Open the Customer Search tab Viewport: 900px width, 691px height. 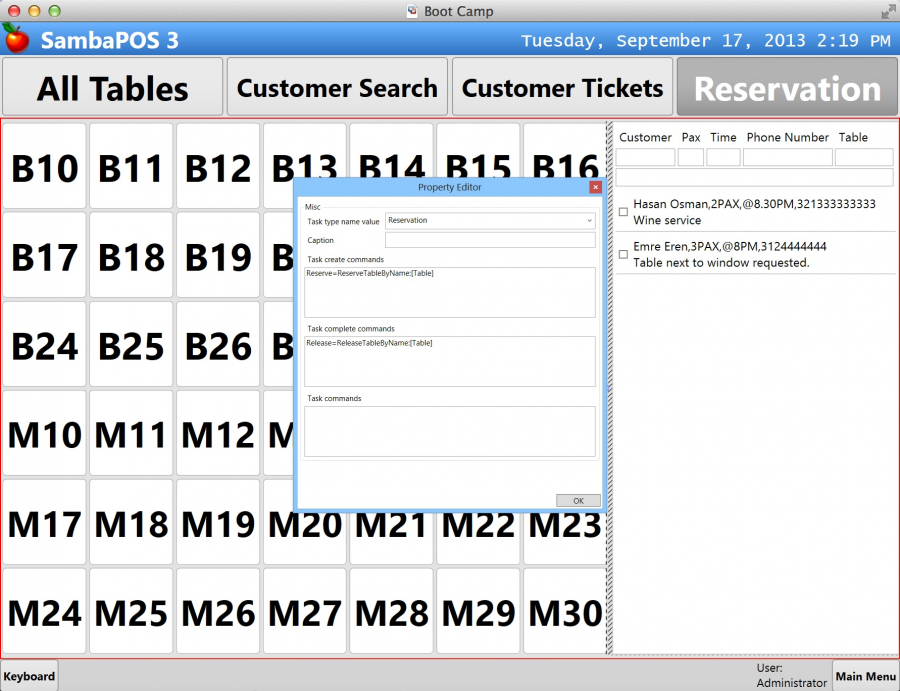pos(337,88)
